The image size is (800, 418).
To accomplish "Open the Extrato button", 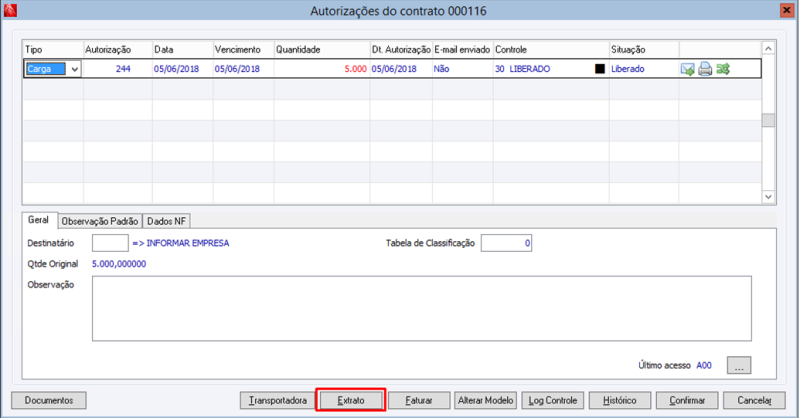I will [351, 401].
